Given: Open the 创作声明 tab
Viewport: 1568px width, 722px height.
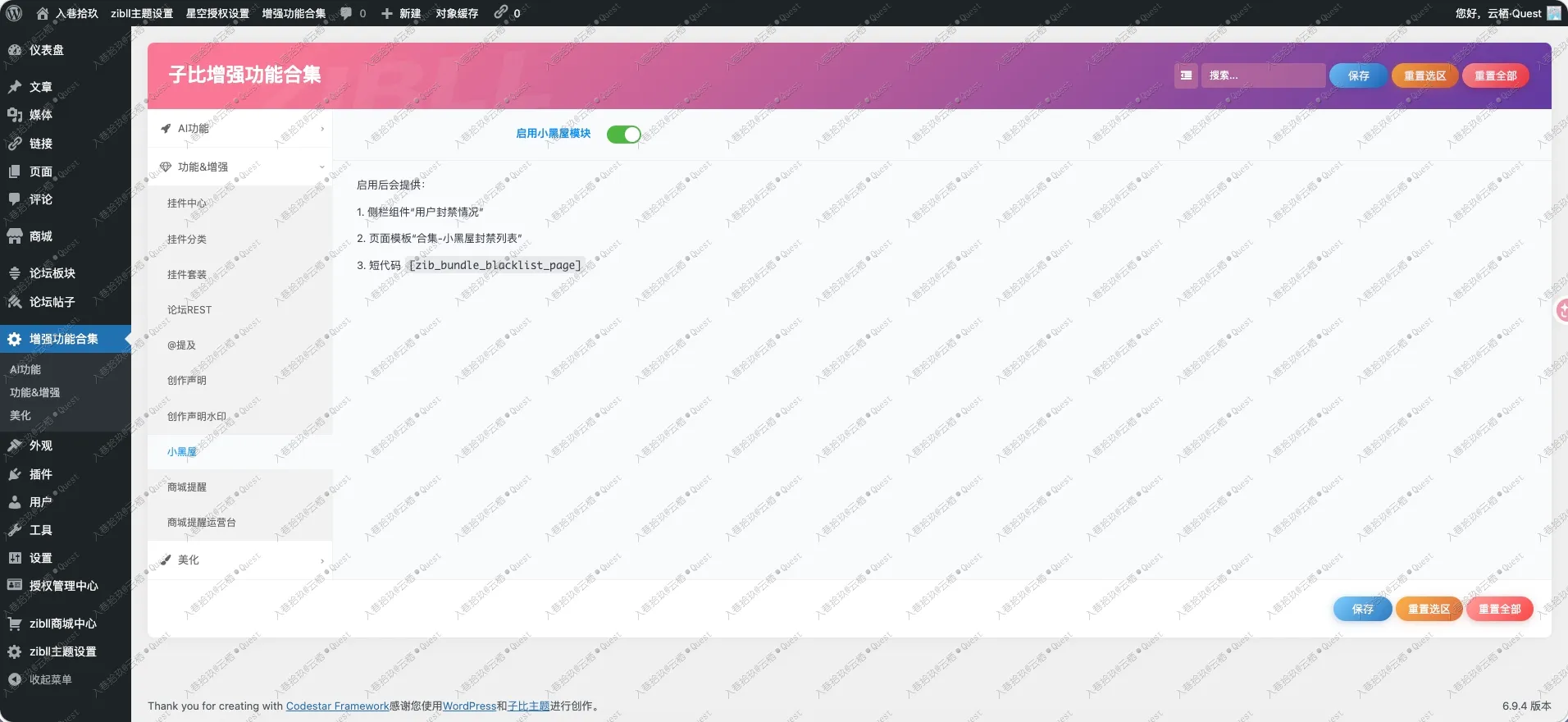Looking at the screenshot, I should point(240,381).
